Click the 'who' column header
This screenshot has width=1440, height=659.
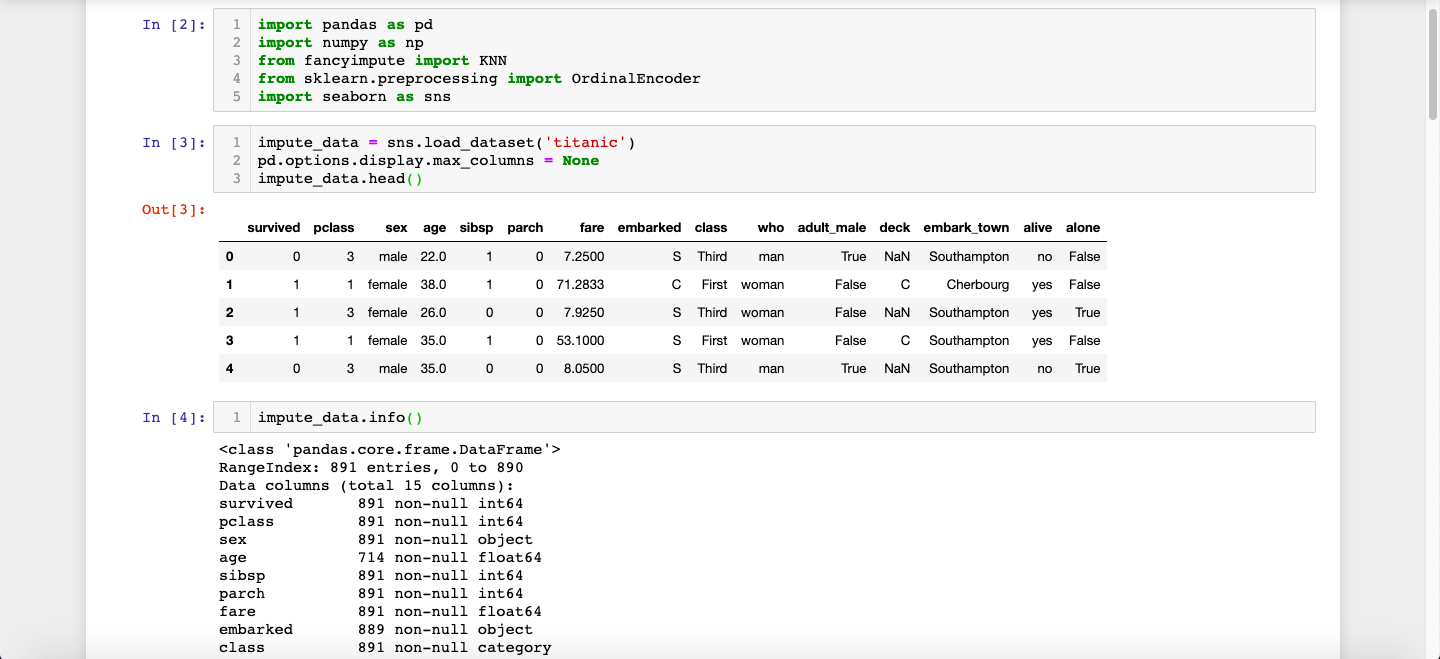[x=771, y=228]
